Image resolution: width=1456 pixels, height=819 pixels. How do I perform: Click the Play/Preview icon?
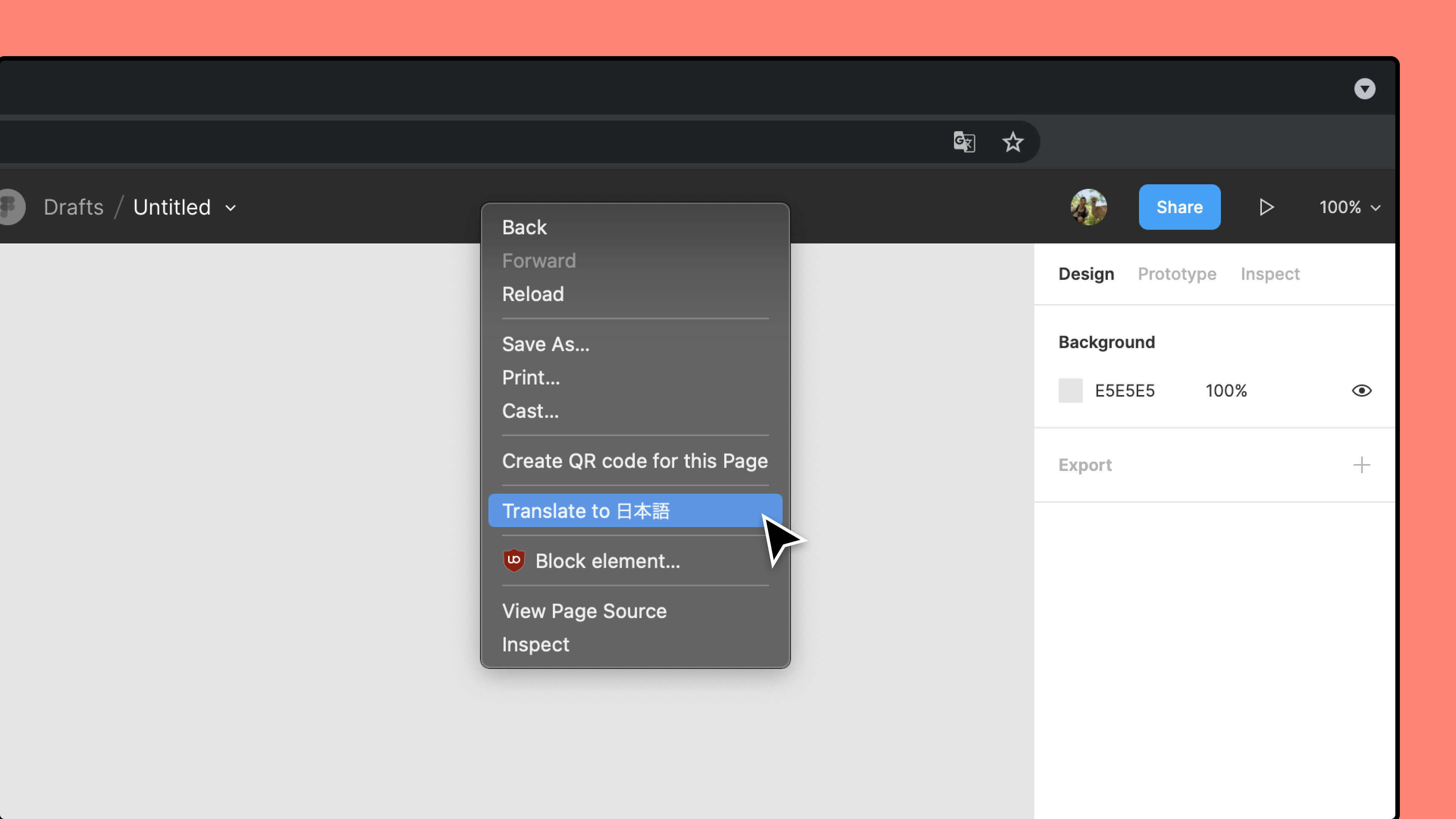point(1267,207)
